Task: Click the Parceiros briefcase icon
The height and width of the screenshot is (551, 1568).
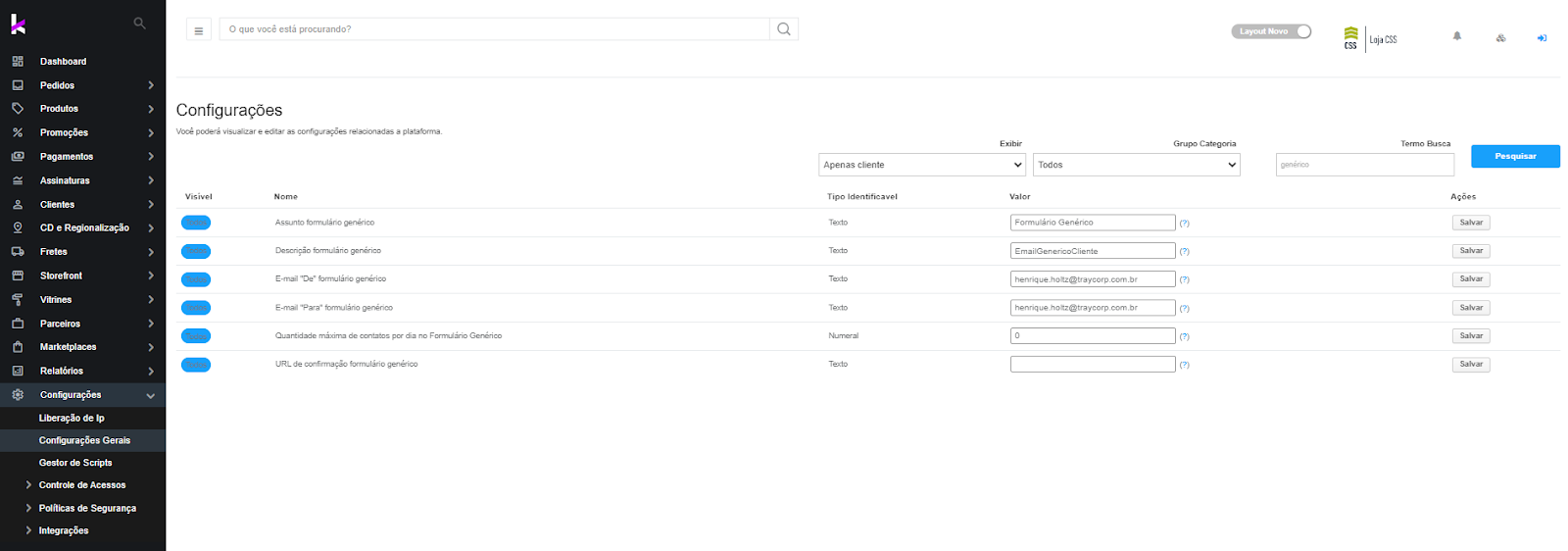Action: pyautogui.click(x=18, y=324)
